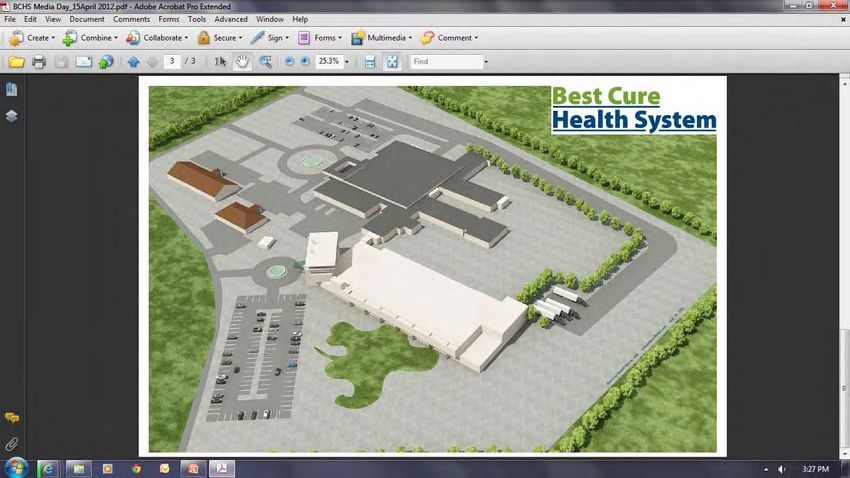Print the document using printer icon
Screen dimensions: 850x478
(x=38, y=62)
